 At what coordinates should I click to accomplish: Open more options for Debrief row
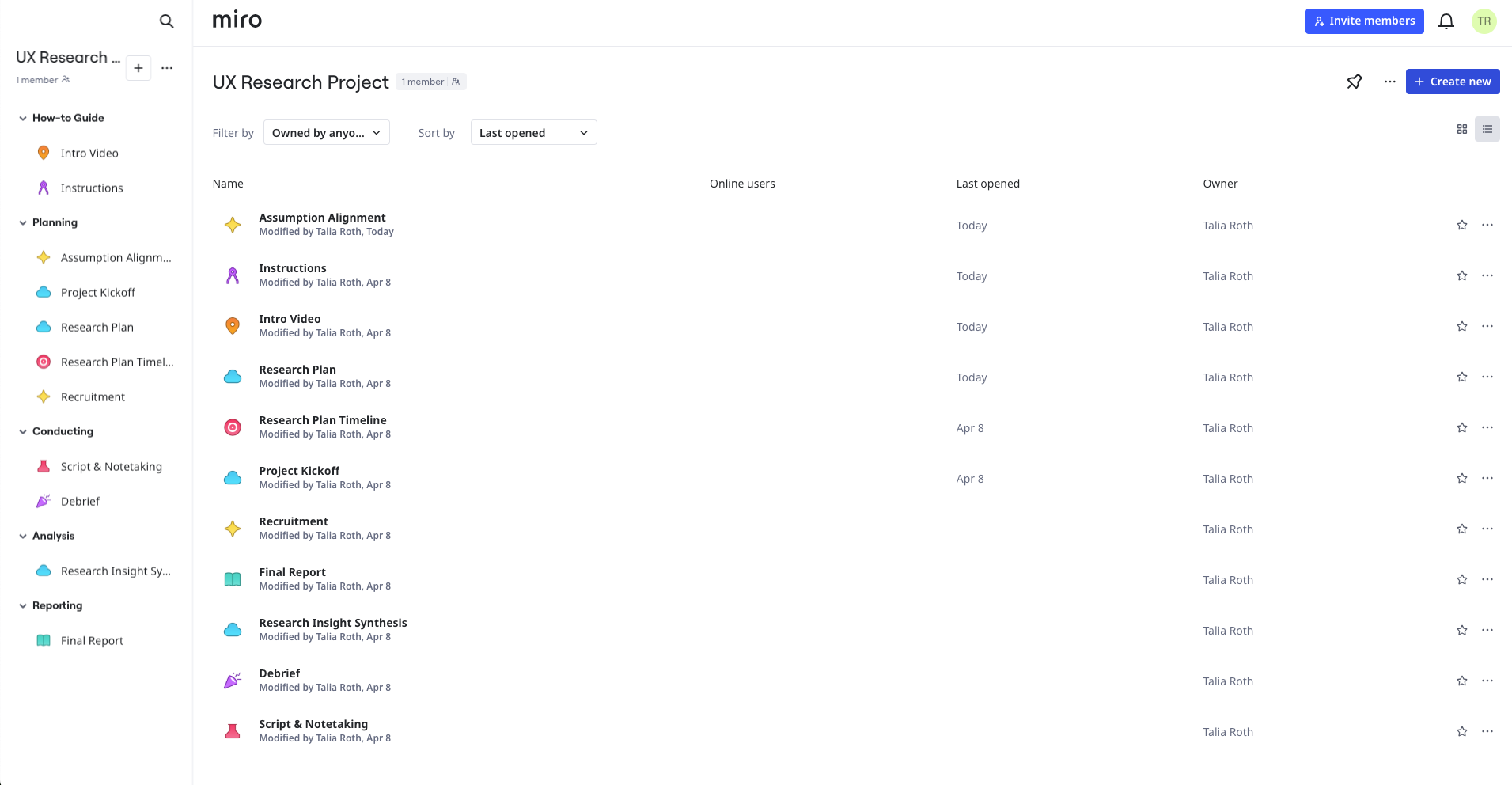click(x=1487, y=681)
